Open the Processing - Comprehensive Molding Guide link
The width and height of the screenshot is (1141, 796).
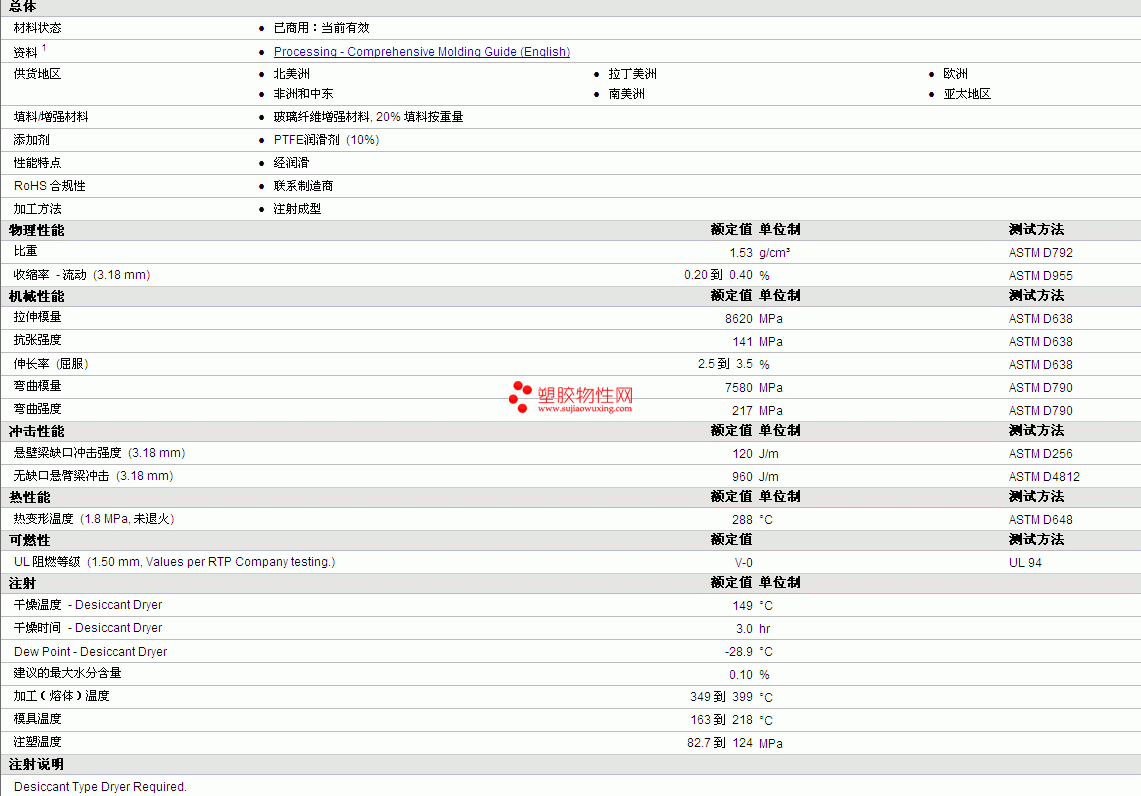pyautogui.click(x=421, y=52)
